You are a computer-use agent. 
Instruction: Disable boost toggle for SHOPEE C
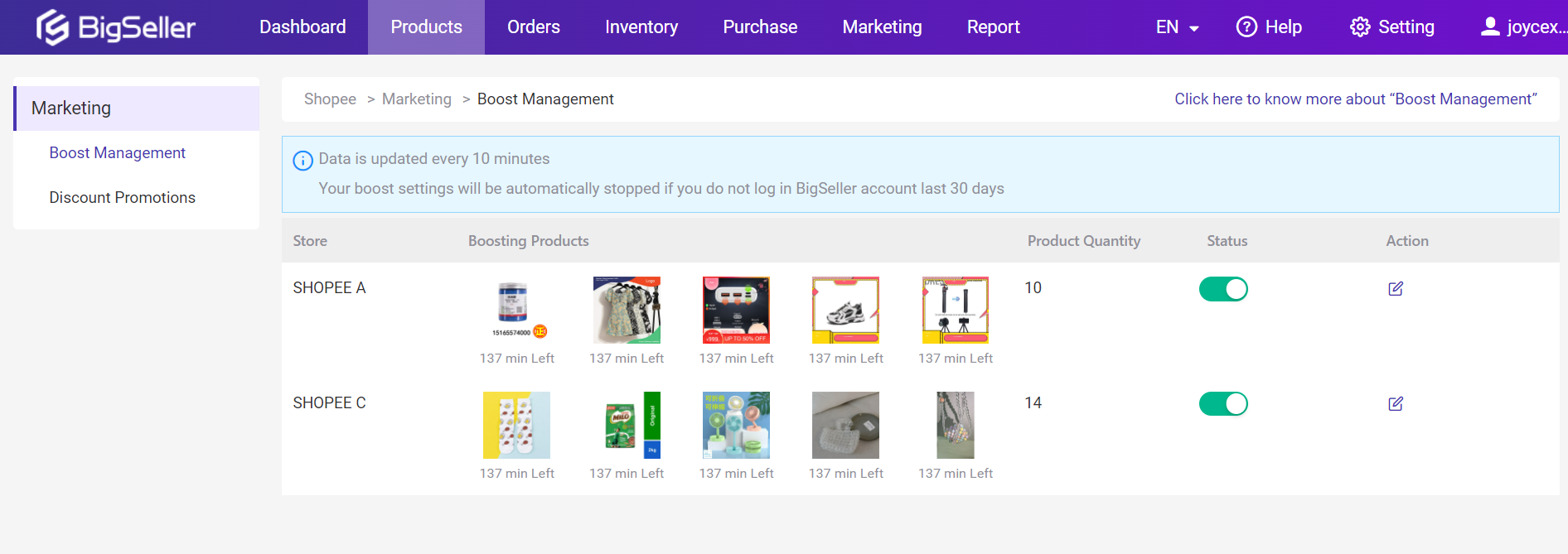tap(1223, 404)
